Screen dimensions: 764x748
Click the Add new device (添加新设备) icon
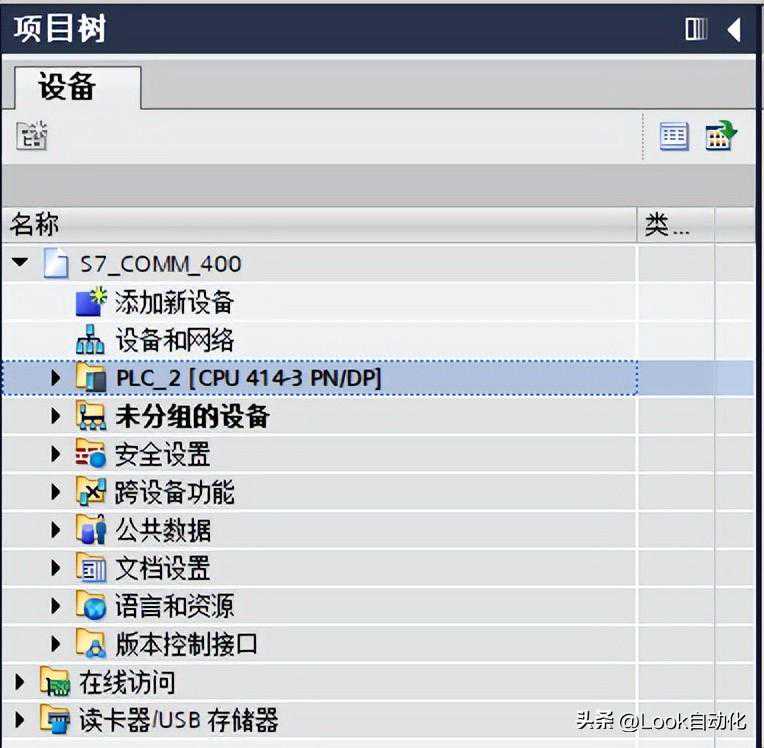pyautogui.click(x=91, y=302)
